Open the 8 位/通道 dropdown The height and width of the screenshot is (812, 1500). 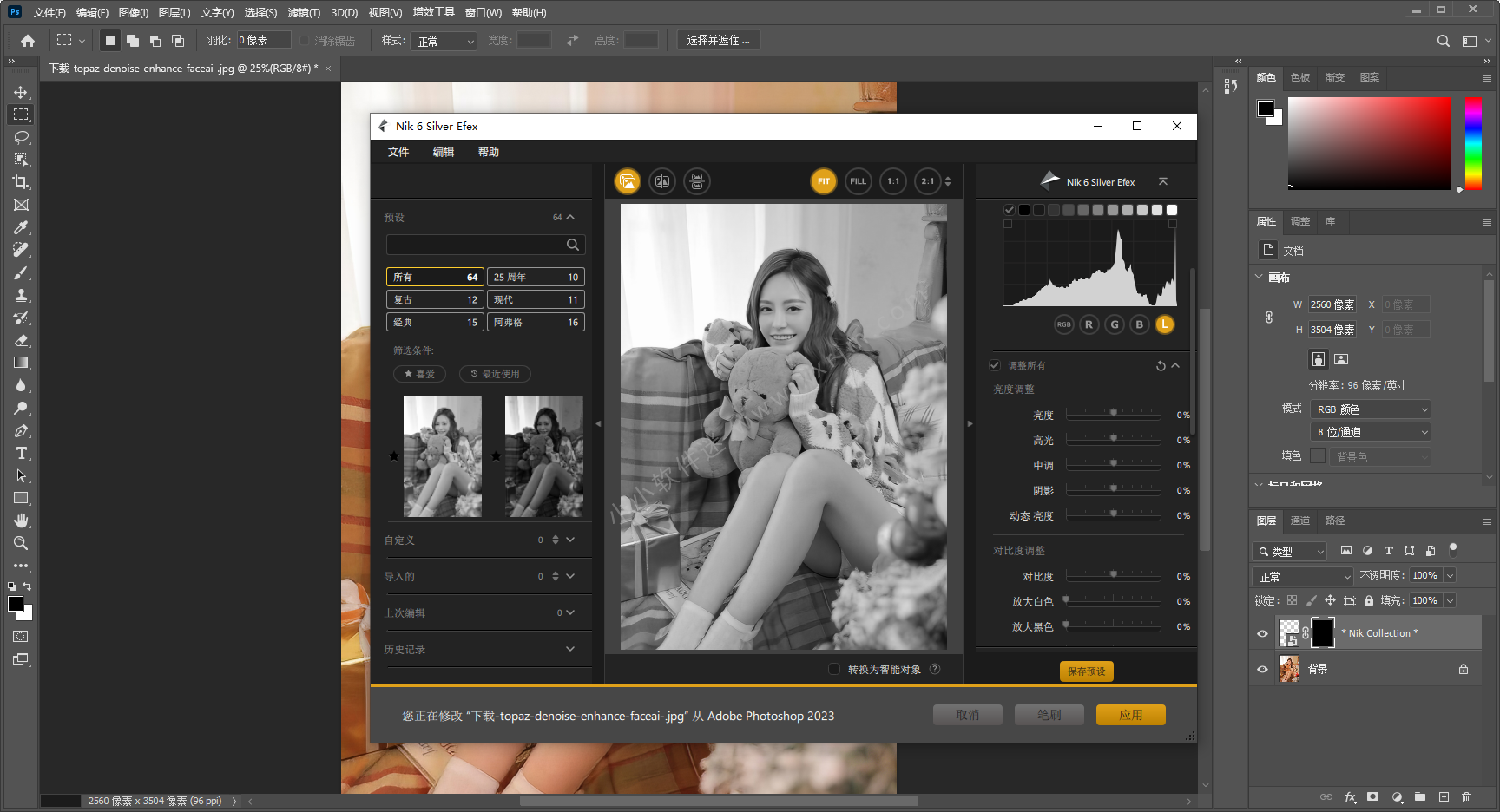(x=1370, y=431)
